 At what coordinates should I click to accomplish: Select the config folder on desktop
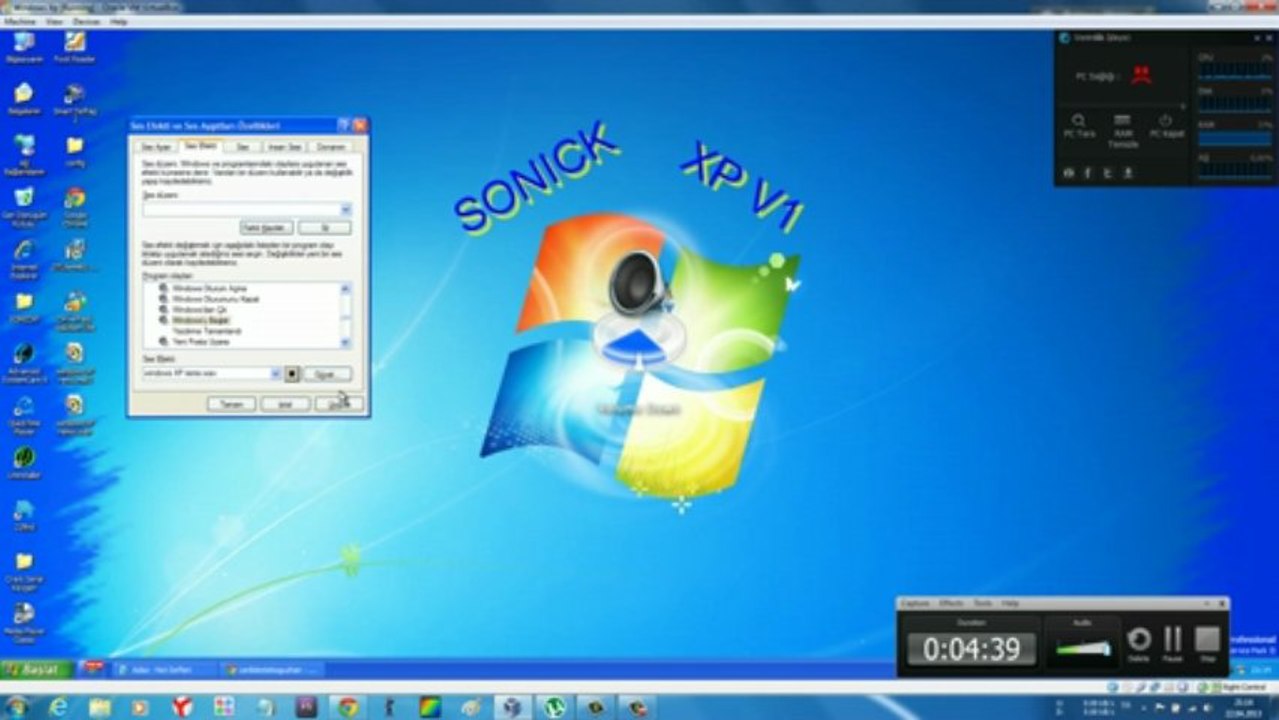point(74,151)
